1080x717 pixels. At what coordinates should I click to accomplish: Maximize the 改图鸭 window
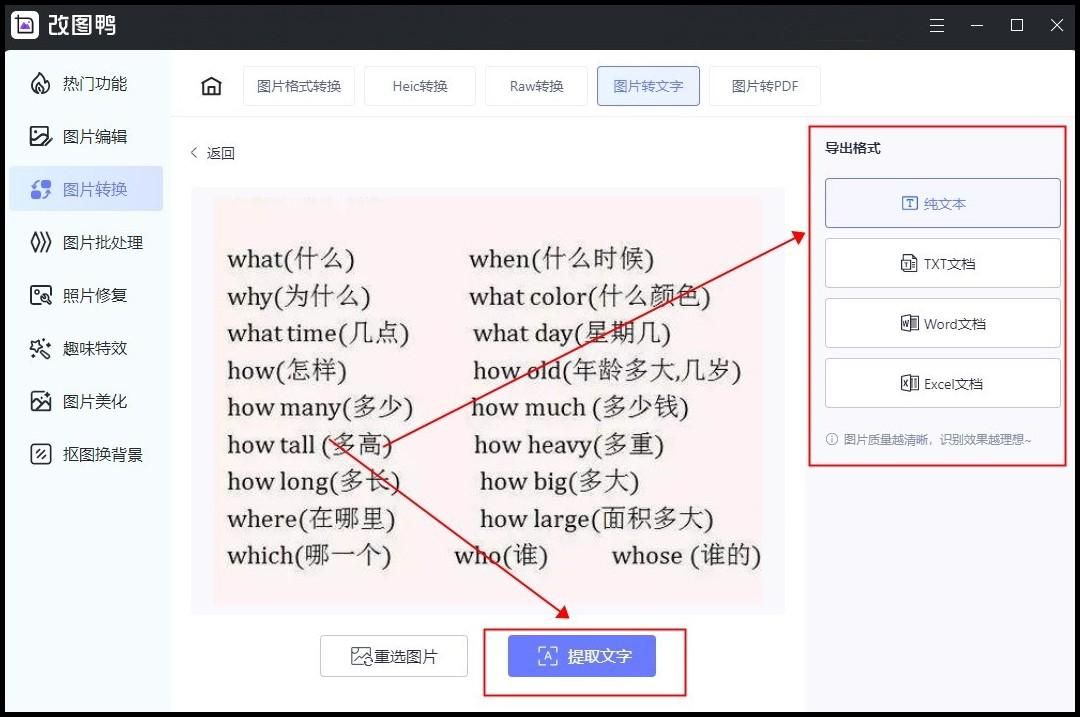pyautogui.click(x=1017, y=25)
